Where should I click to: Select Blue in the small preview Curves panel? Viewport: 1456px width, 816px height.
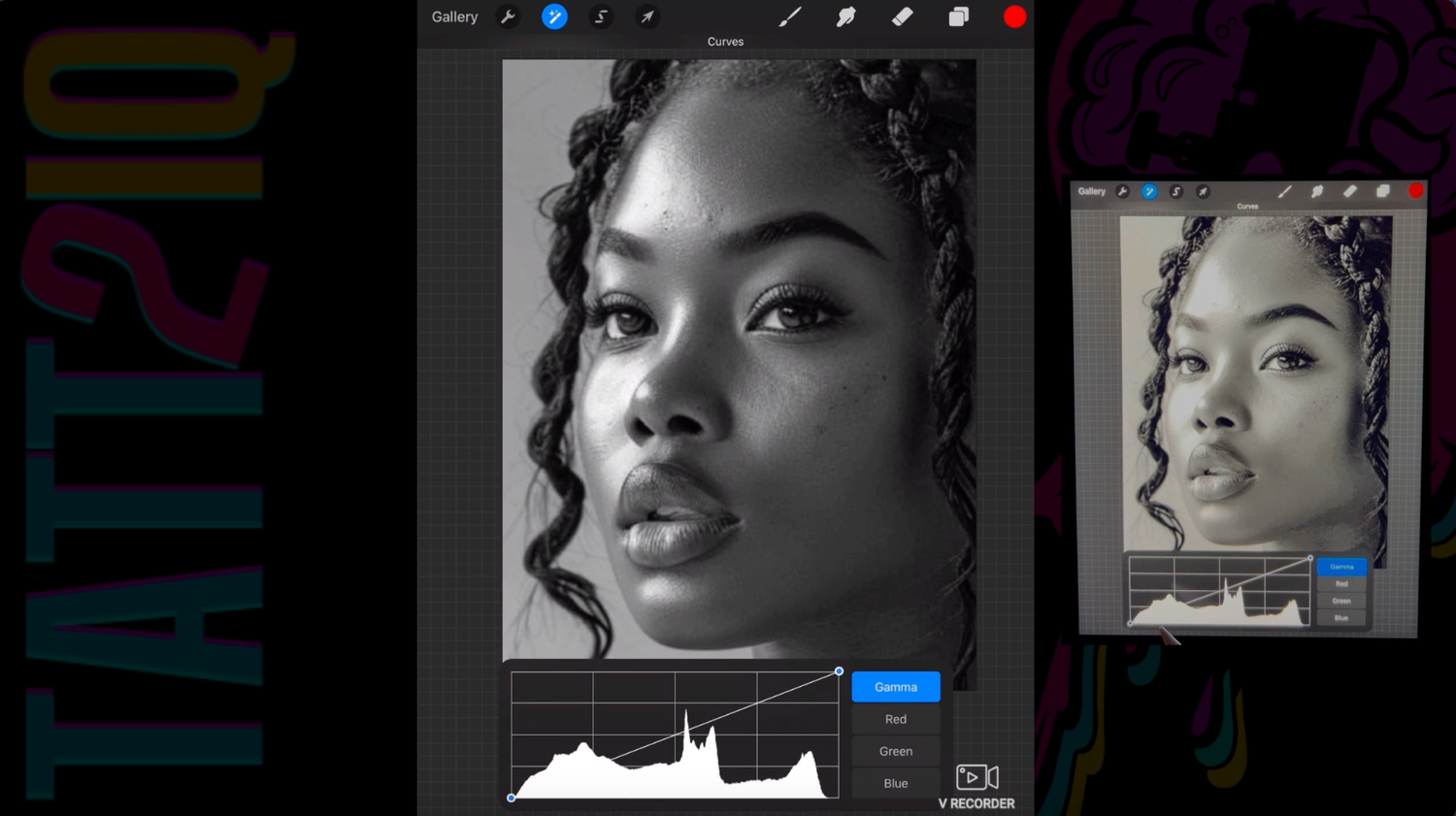click(1341, 618)
